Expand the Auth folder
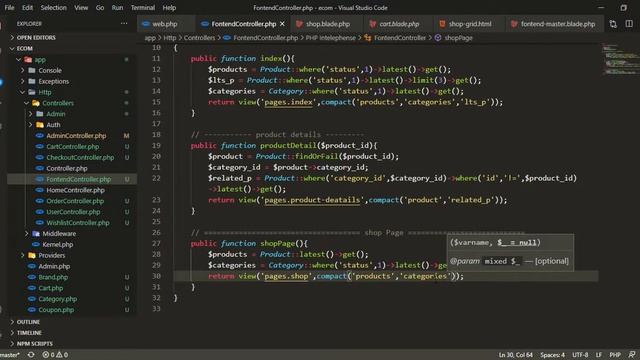Image resolution: width=640 pixels, height=360 pixels. (53, 125)
